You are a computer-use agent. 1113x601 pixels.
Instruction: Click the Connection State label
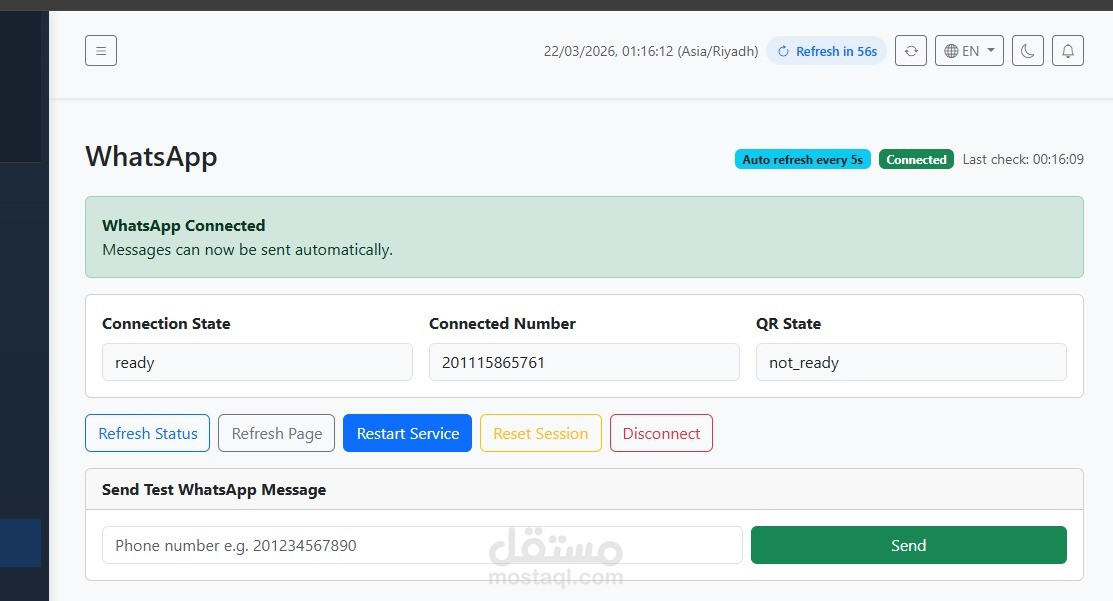(166, 324)
